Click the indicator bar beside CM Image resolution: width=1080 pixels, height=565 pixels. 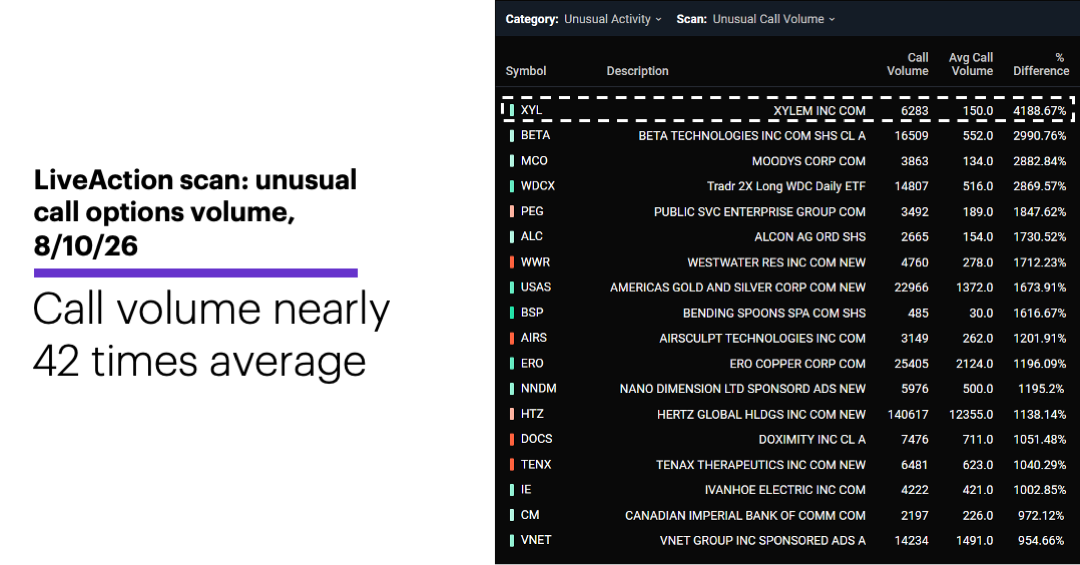click(512, 515)
